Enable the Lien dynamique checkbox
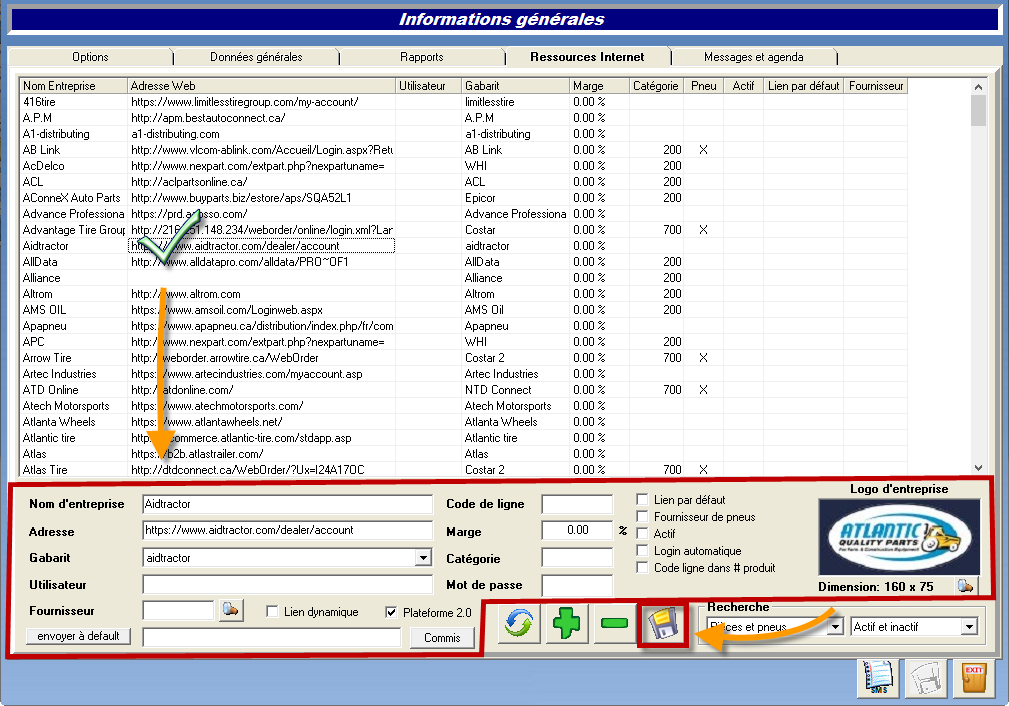The image size is (1009, 706). (x=272, y=611)
